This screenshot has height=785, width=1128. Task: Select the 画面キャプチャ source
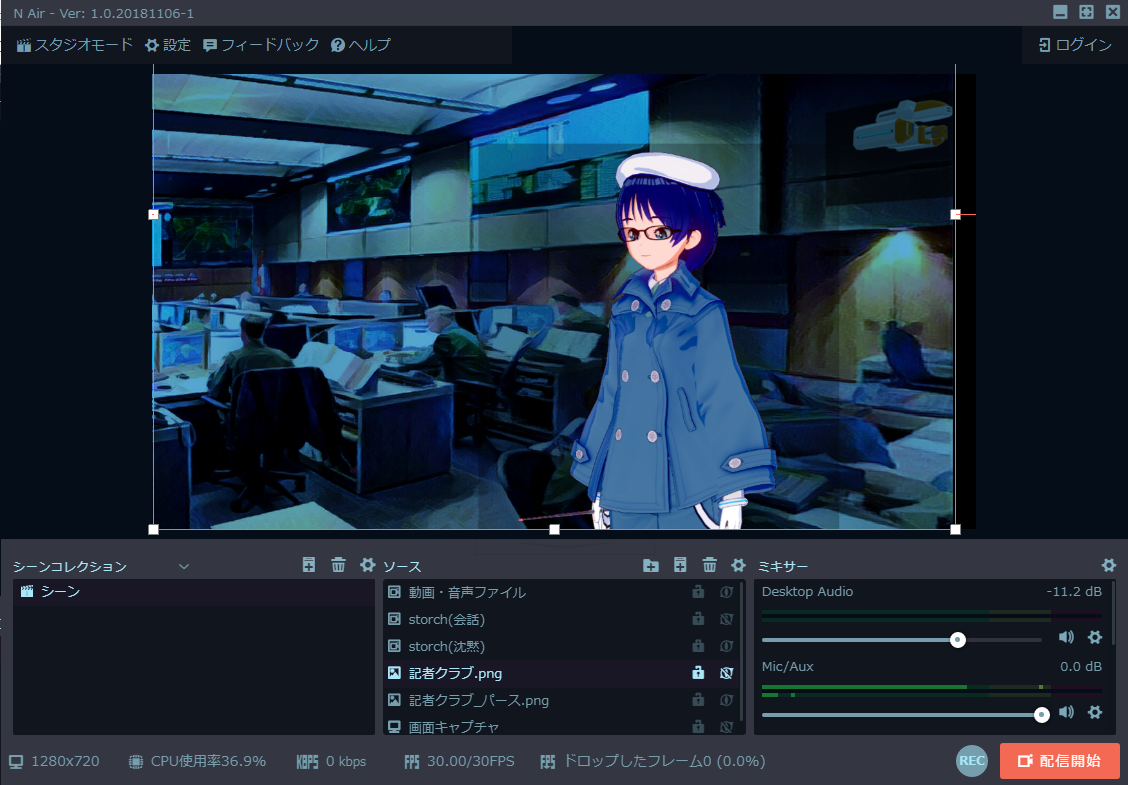coord(453,727)
